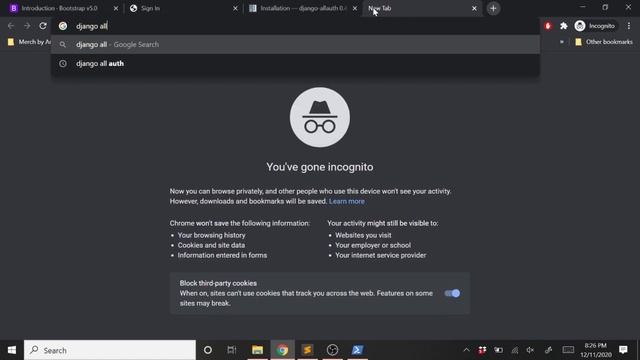The width and height of the screenshot is (640, 360).
Task: Open Sublime Text from taskbar
Action: pos(307,350)
